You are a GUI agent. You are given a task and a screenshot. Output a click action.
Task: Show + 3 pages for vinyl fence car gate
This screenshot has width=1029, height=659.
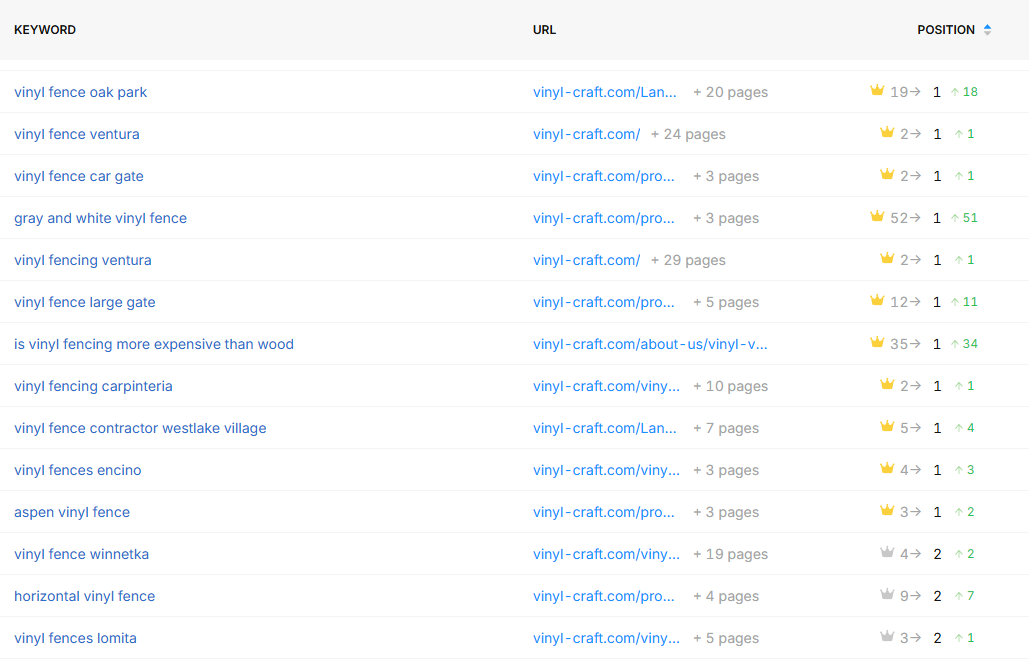coord(726,177)
